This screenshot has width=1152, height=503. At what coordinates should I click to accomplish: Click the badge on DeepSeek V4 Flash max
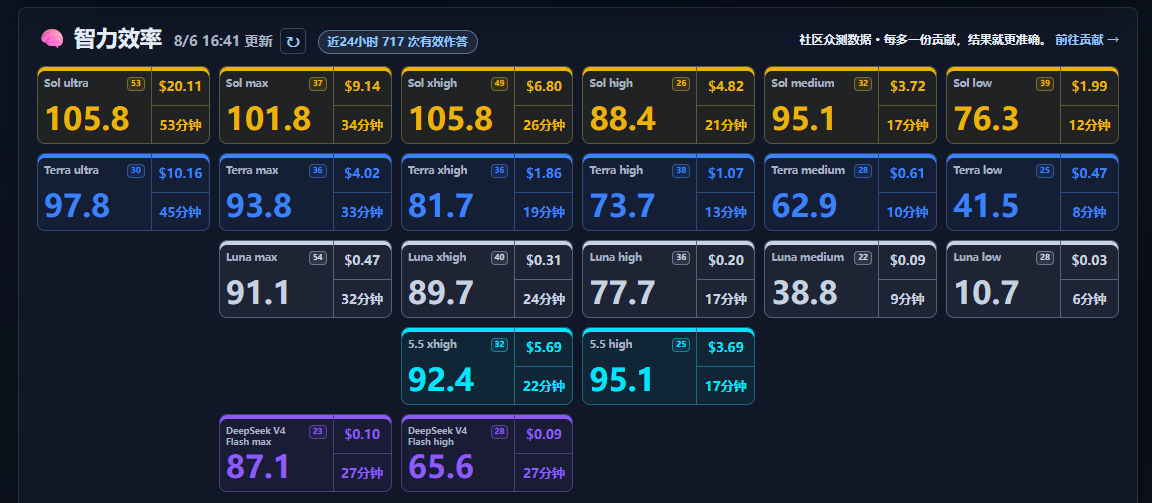point(317,432)
